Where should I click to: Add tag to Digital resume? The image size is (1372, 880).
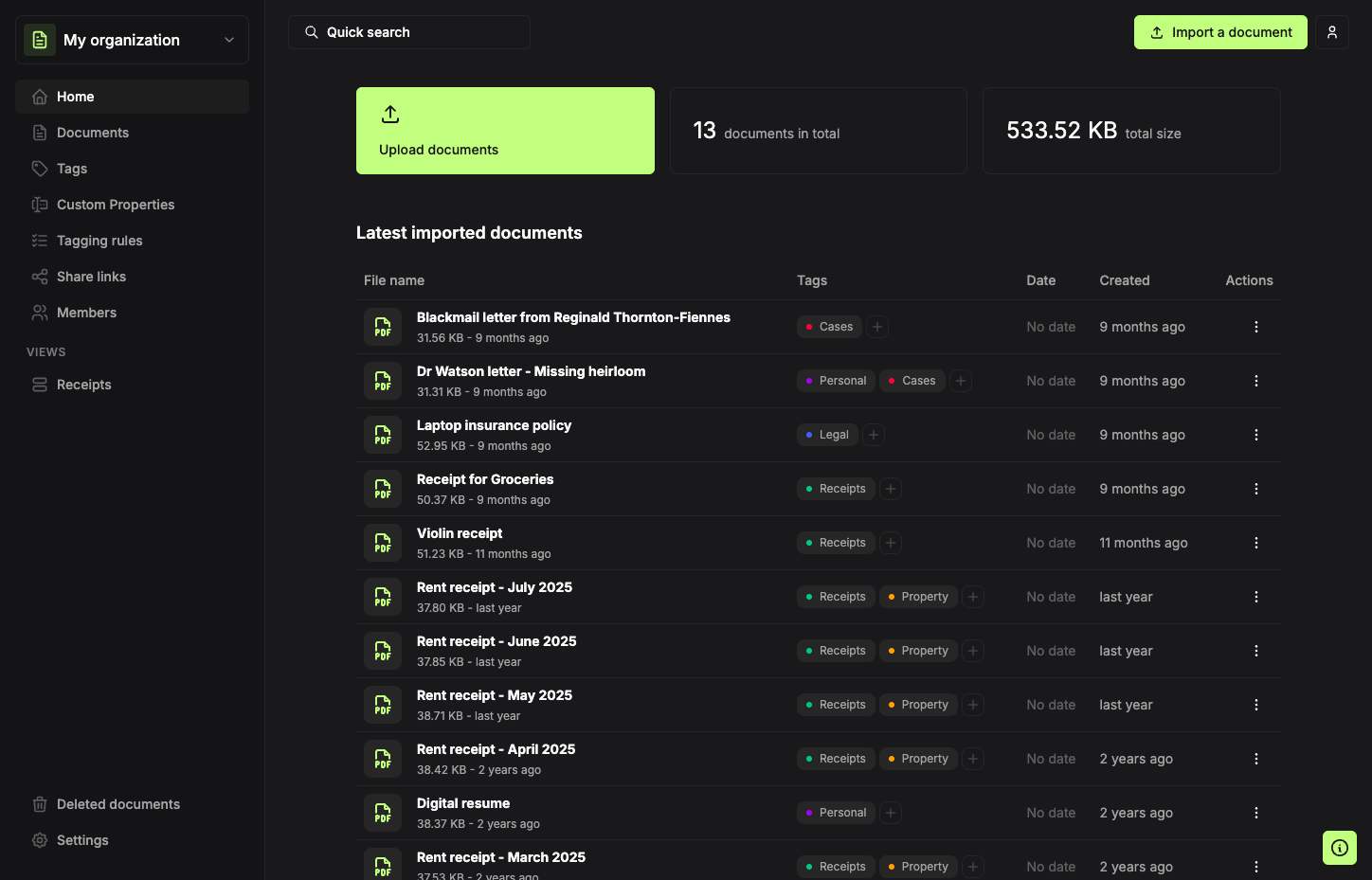[x=891, y=813]
